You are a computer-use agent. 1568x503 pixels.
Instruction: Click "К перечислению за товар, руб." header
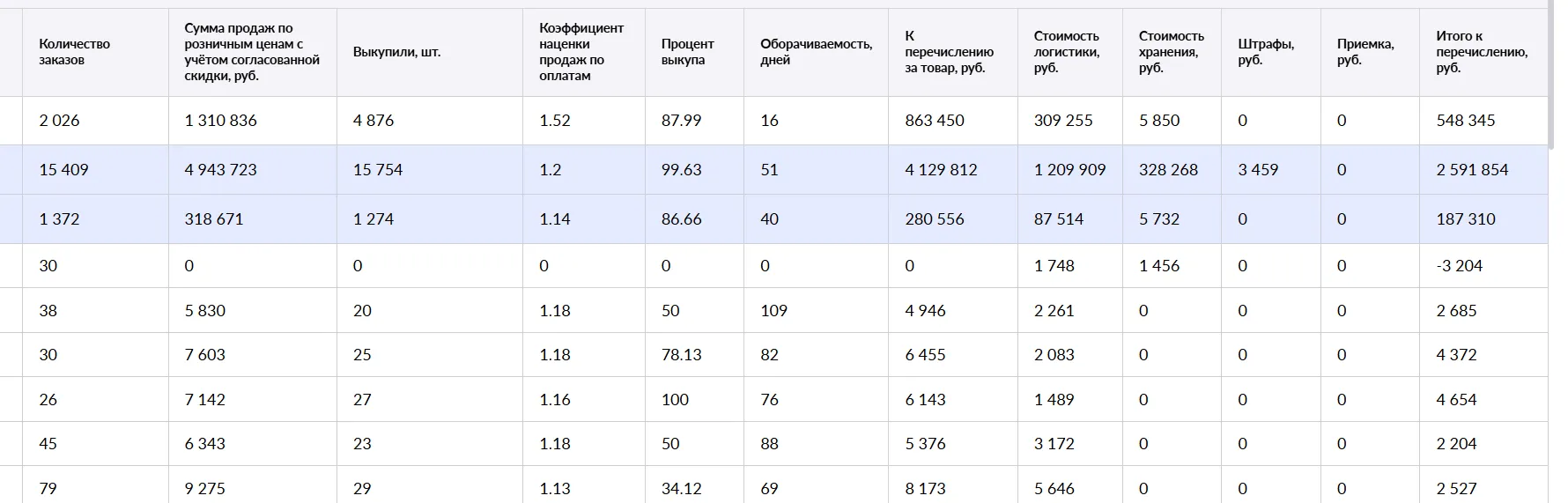[x=949, y=52]
